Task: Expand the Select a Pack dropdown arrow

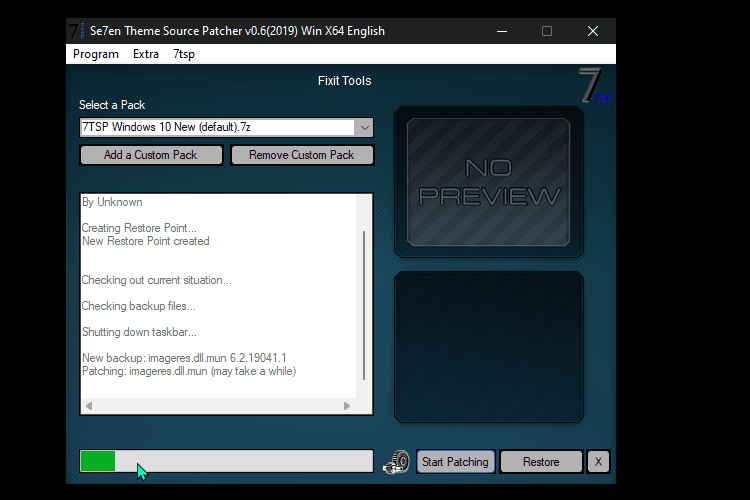Action: [364, 128]
